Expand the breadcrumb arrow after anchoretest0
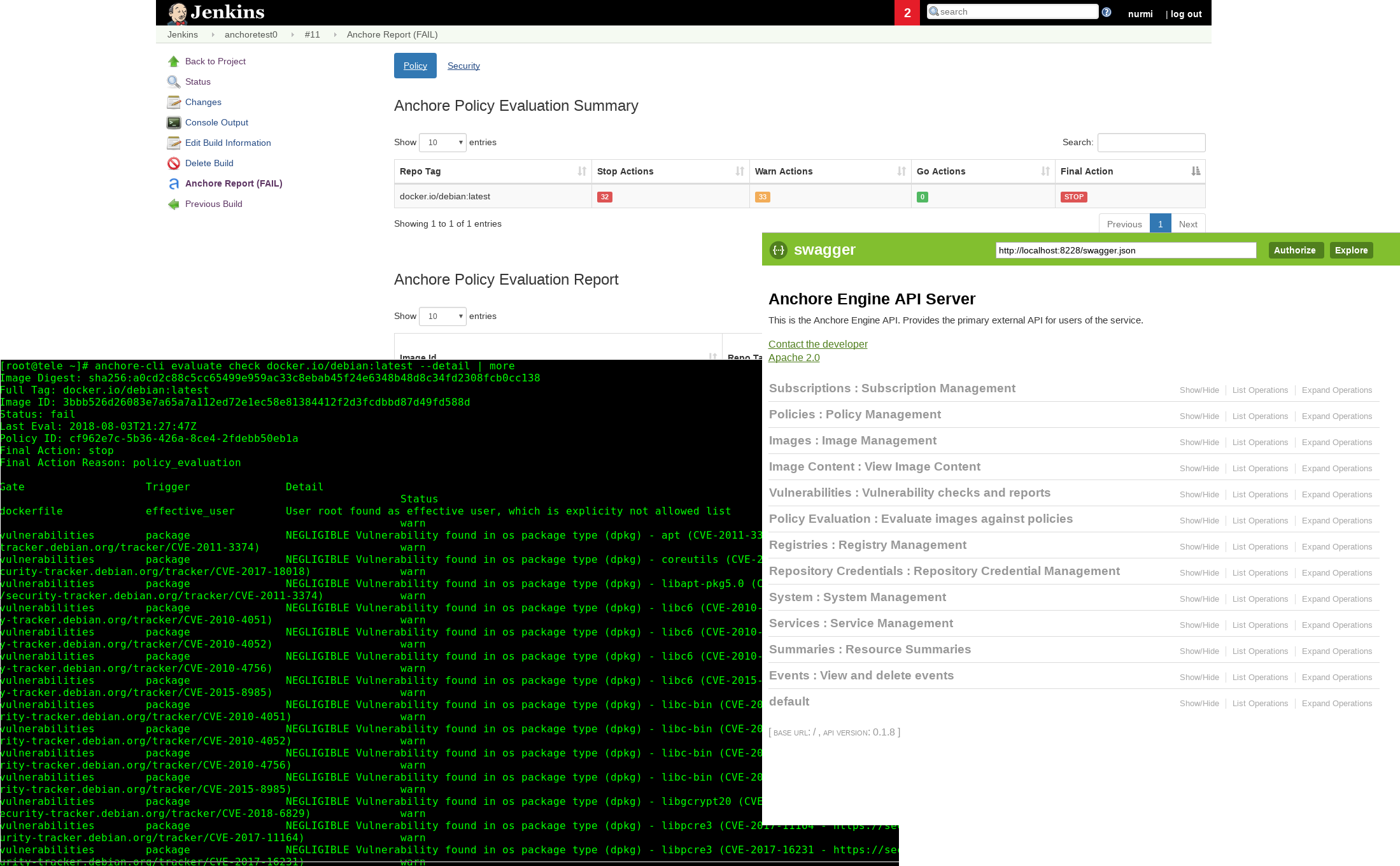 [292, 34]
